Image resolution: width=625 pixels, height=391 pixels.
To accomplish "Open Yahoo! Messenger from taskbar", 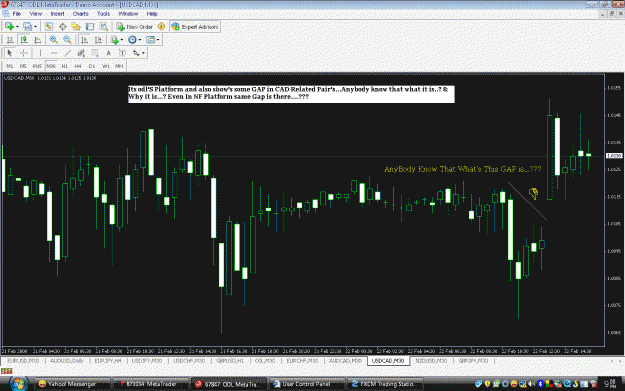I will coord(72,384).
